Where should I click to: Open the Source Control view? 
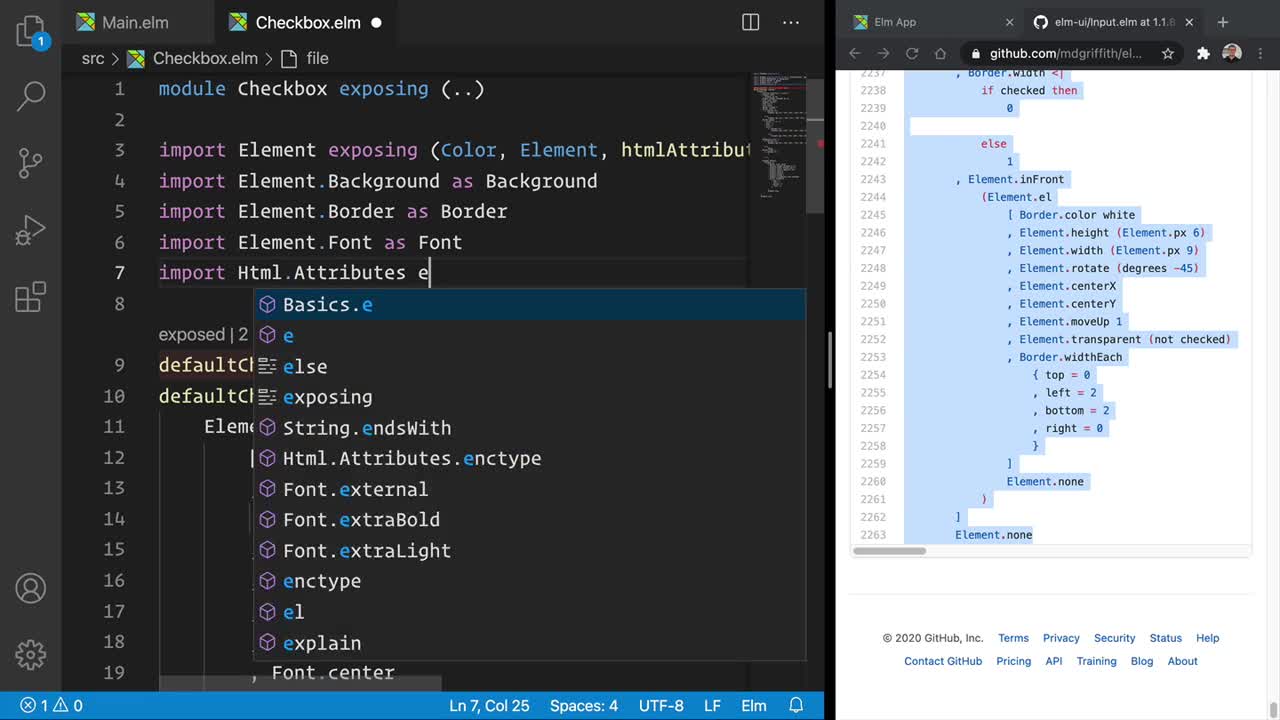[x=31, y=162]
